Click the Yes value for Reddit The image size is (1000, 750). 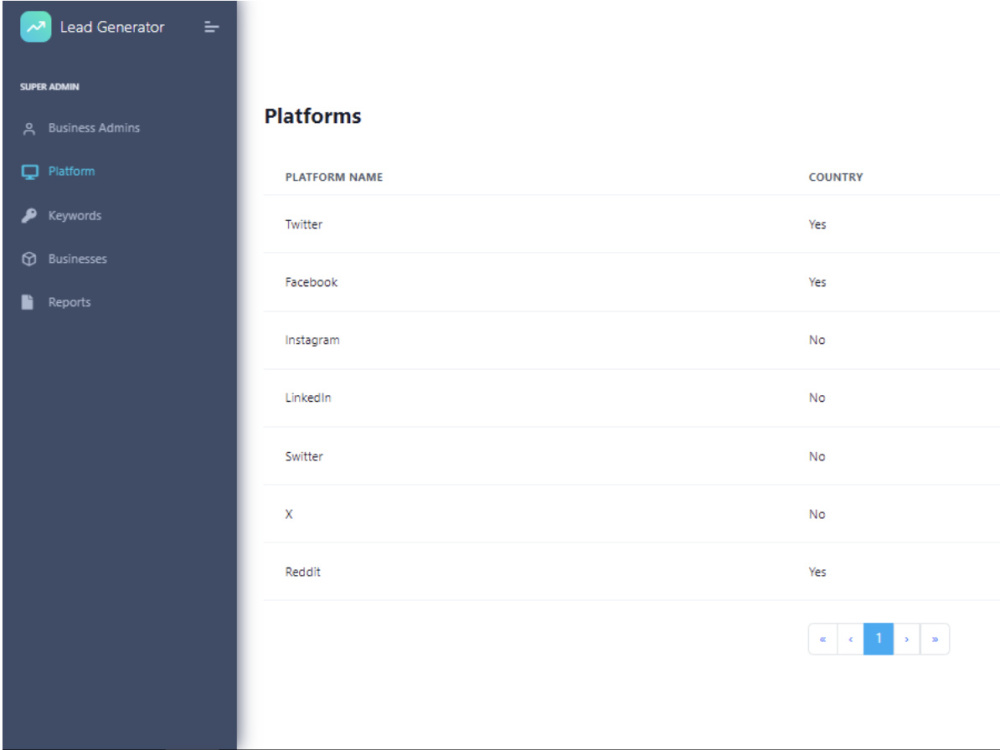(818, 572)
